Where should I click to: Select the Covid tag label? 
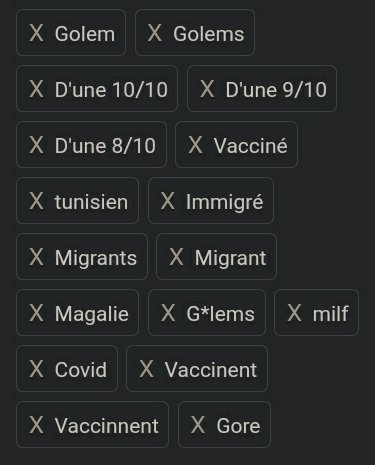click(x=81, y=370)
